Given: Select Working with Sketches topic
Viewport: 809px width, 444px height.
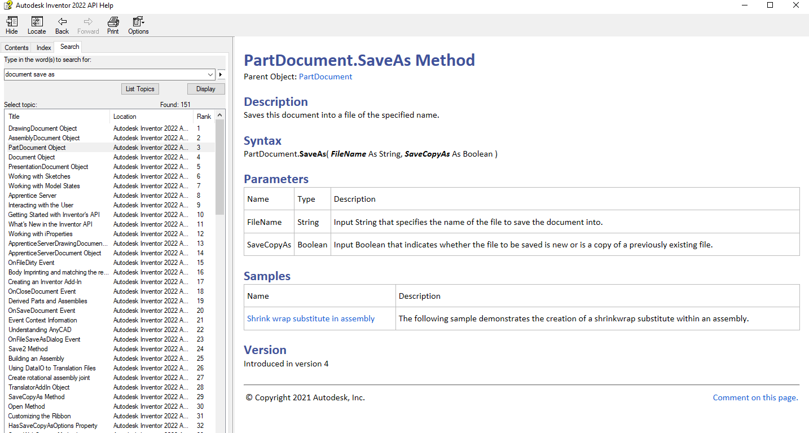Looking at the screenshot, I should click(x=39, y=176).
